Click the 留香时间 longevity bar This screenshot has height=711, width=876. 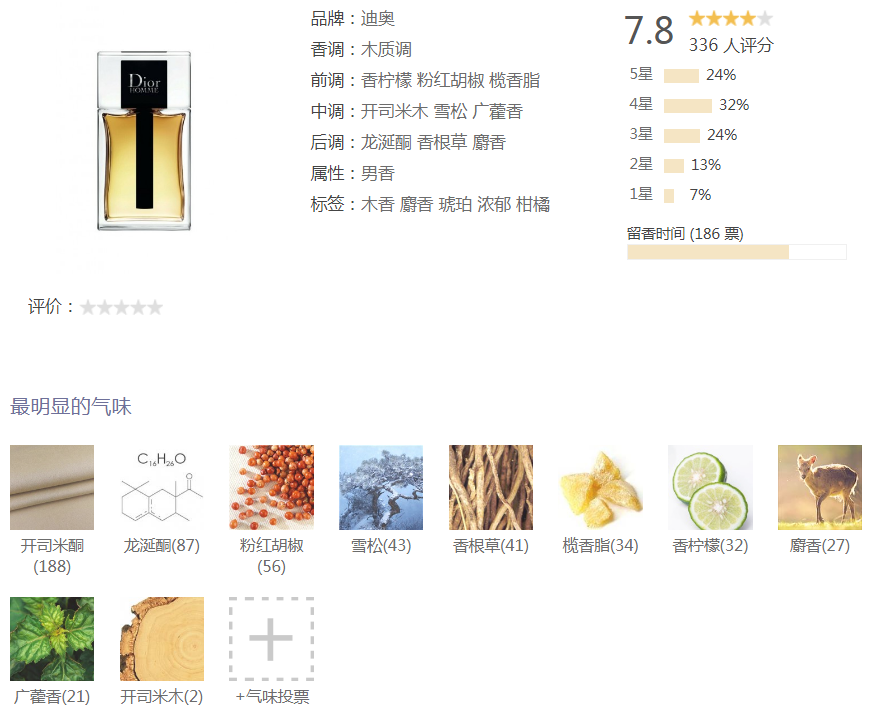pos(736,252)
